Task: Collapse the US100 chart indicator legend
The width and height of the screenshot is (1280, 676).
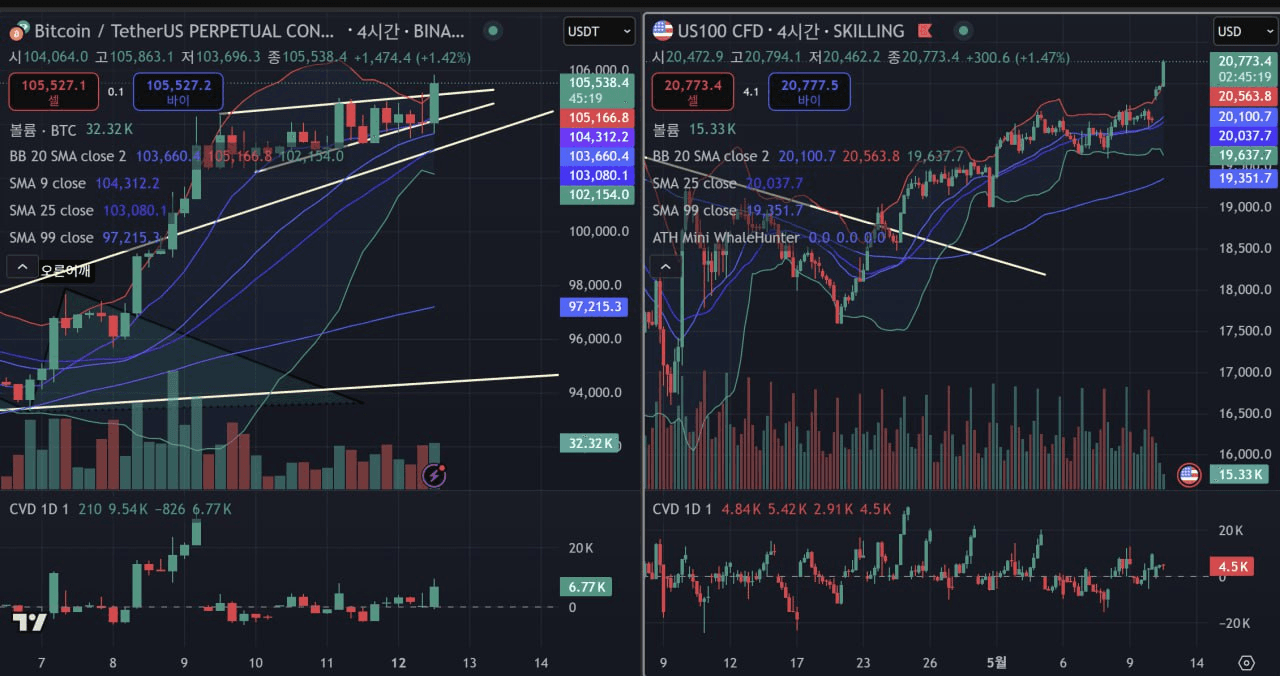Action: click(664, 266)
